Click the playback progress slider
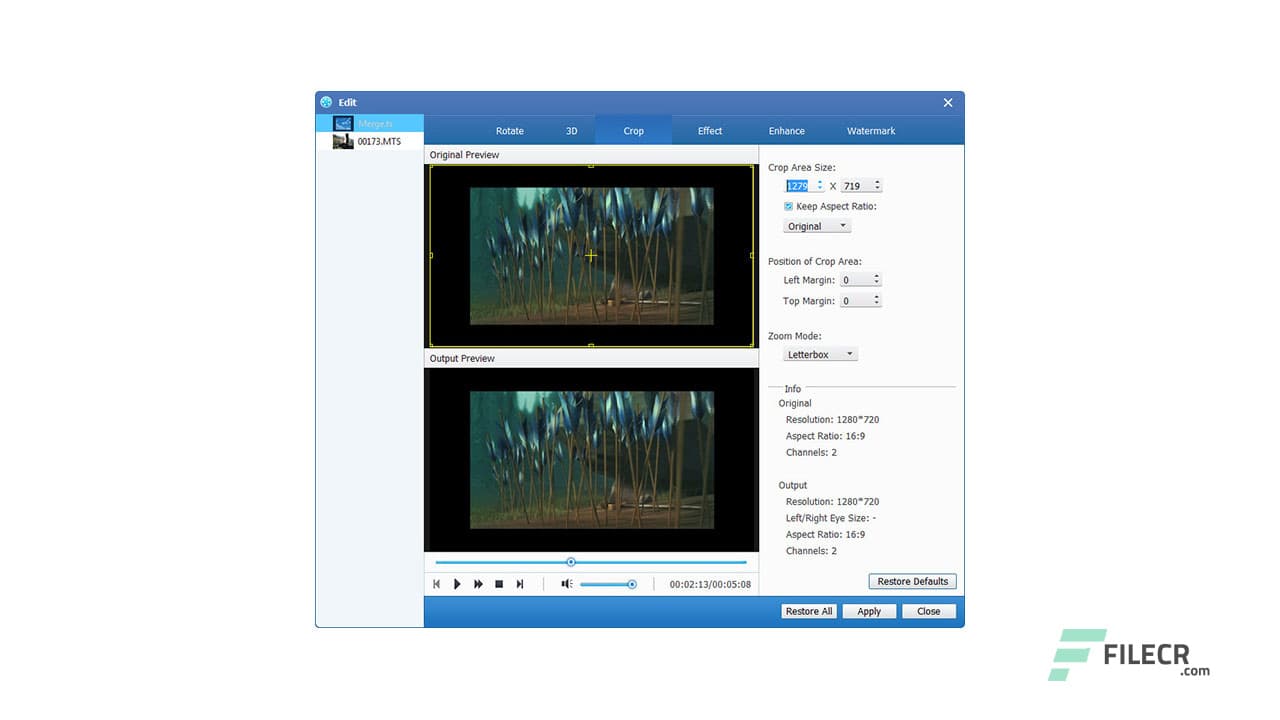The height and width of the screenshot is (720, 1280). pos(571,562)
